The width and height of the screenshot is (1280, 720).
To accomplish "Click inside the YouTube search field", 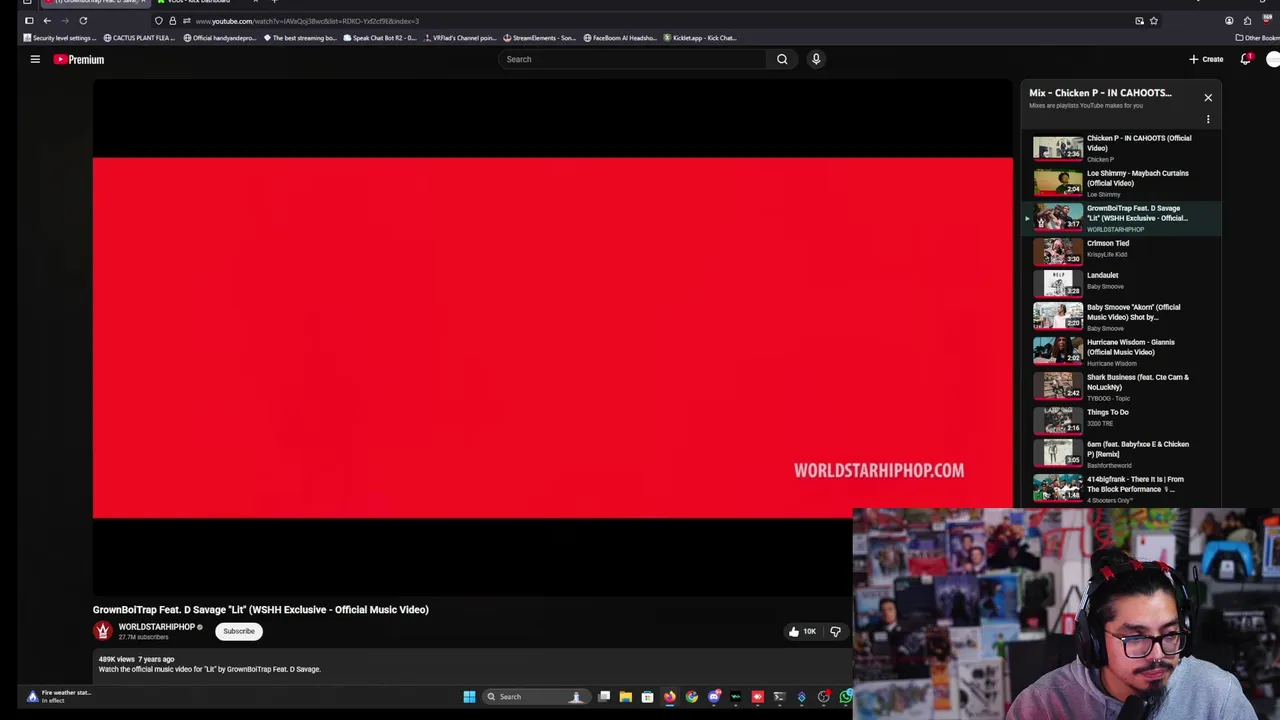I will (x=632, y=59).
